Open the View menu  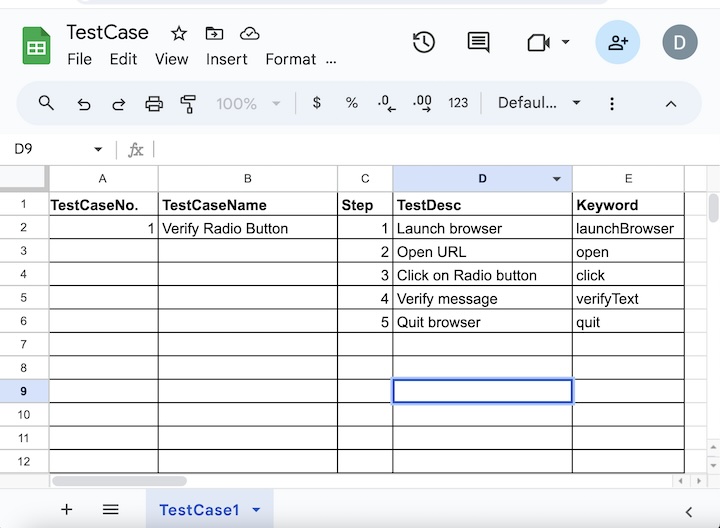[171, 59]
